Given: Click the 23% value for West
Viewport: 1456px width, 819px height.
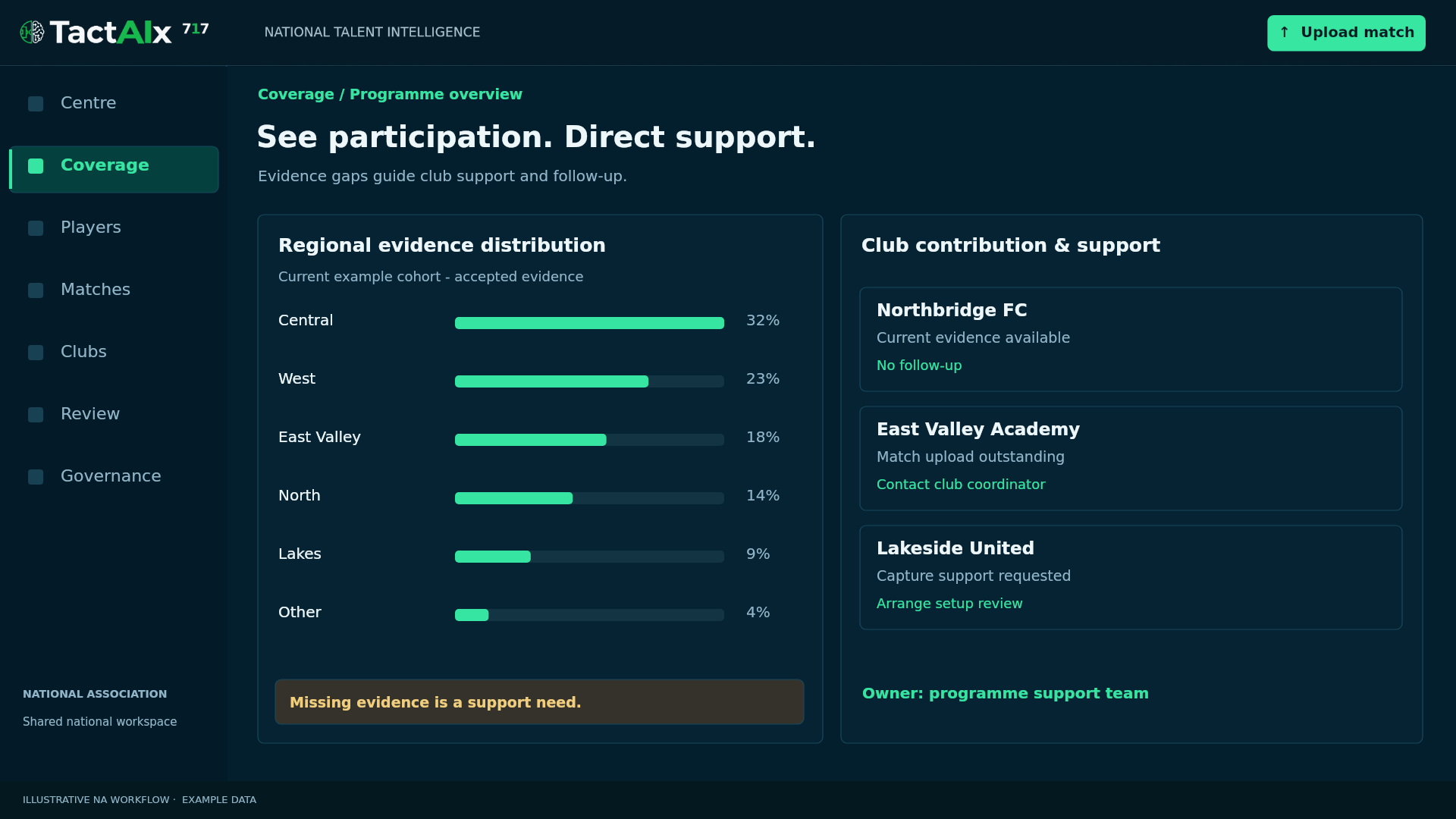Looking at the screenshot, I should tap(763, 379).
